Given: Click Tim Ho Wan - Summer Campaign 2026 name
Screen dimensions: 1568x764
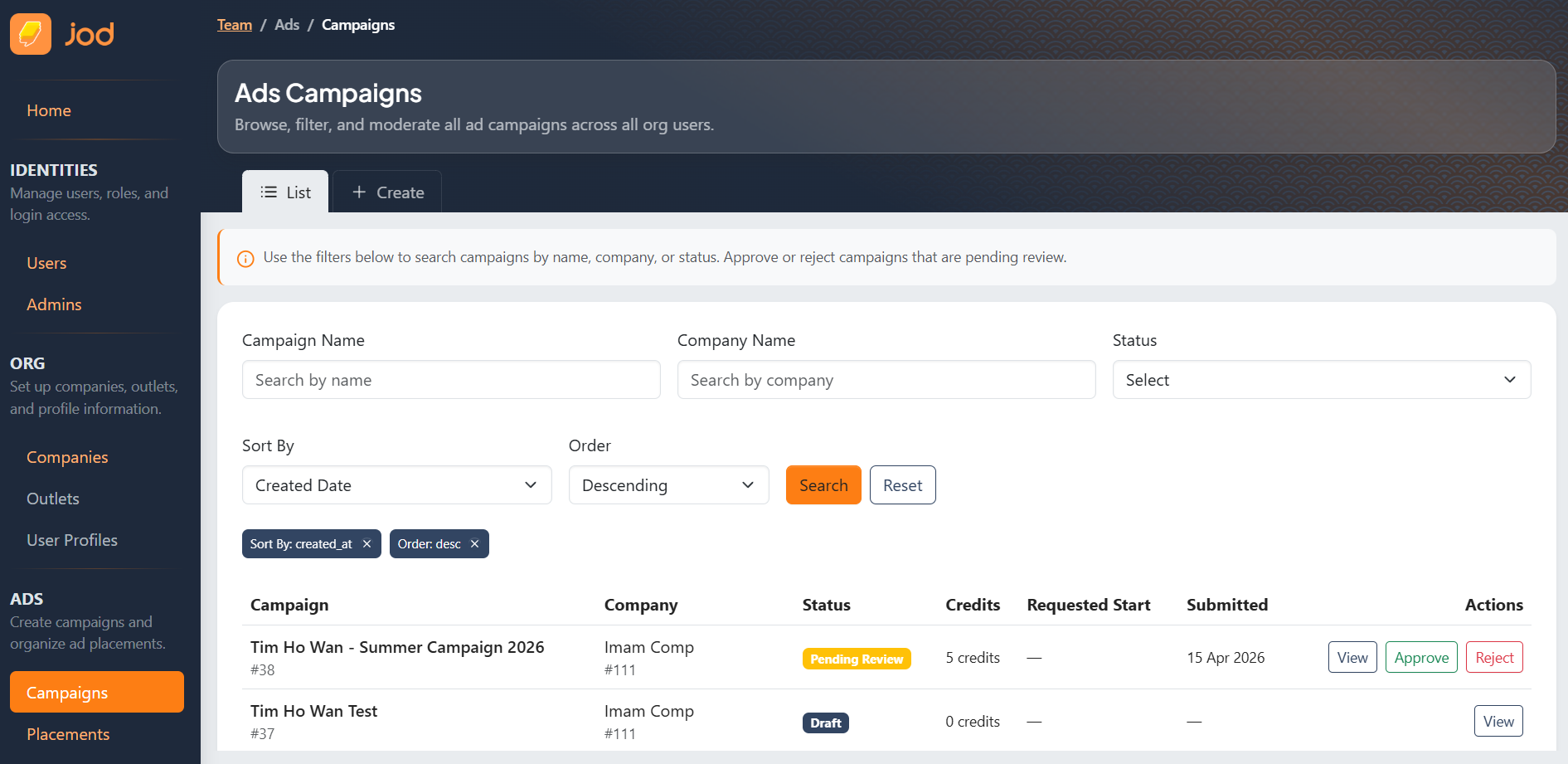Looking at the screenshot, I should tap(397, 647).
